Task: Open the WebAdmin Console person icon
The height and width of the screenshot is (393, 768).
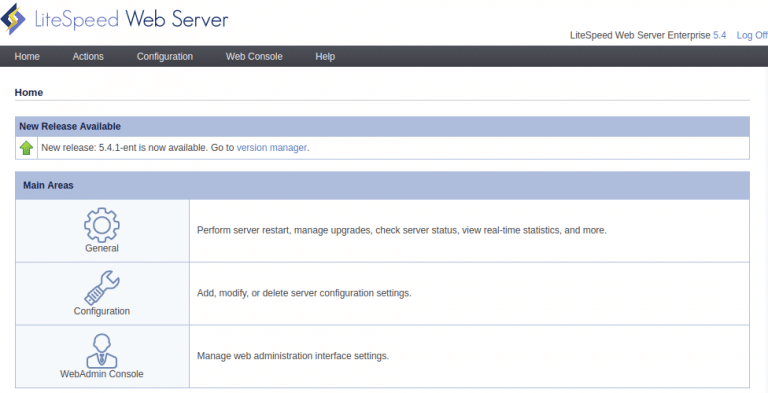Action: [102, 351]
